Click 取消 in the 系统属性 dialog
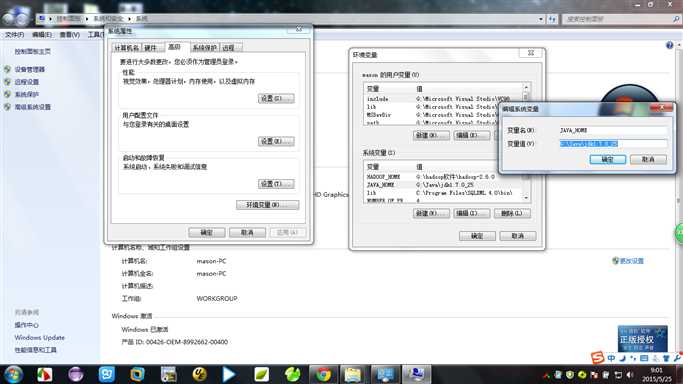 247,232
